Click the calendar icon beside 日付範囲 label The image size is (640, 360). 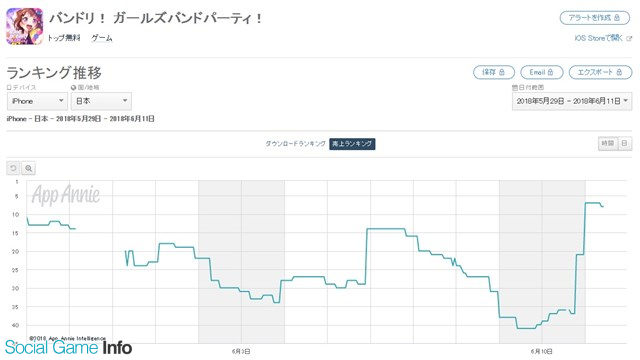(x=515, y=87)
